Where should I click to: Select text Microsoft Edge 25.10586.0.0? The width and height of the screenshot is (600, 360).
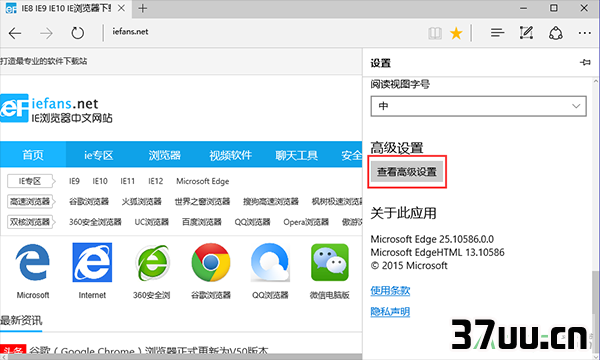pos(432,239)
